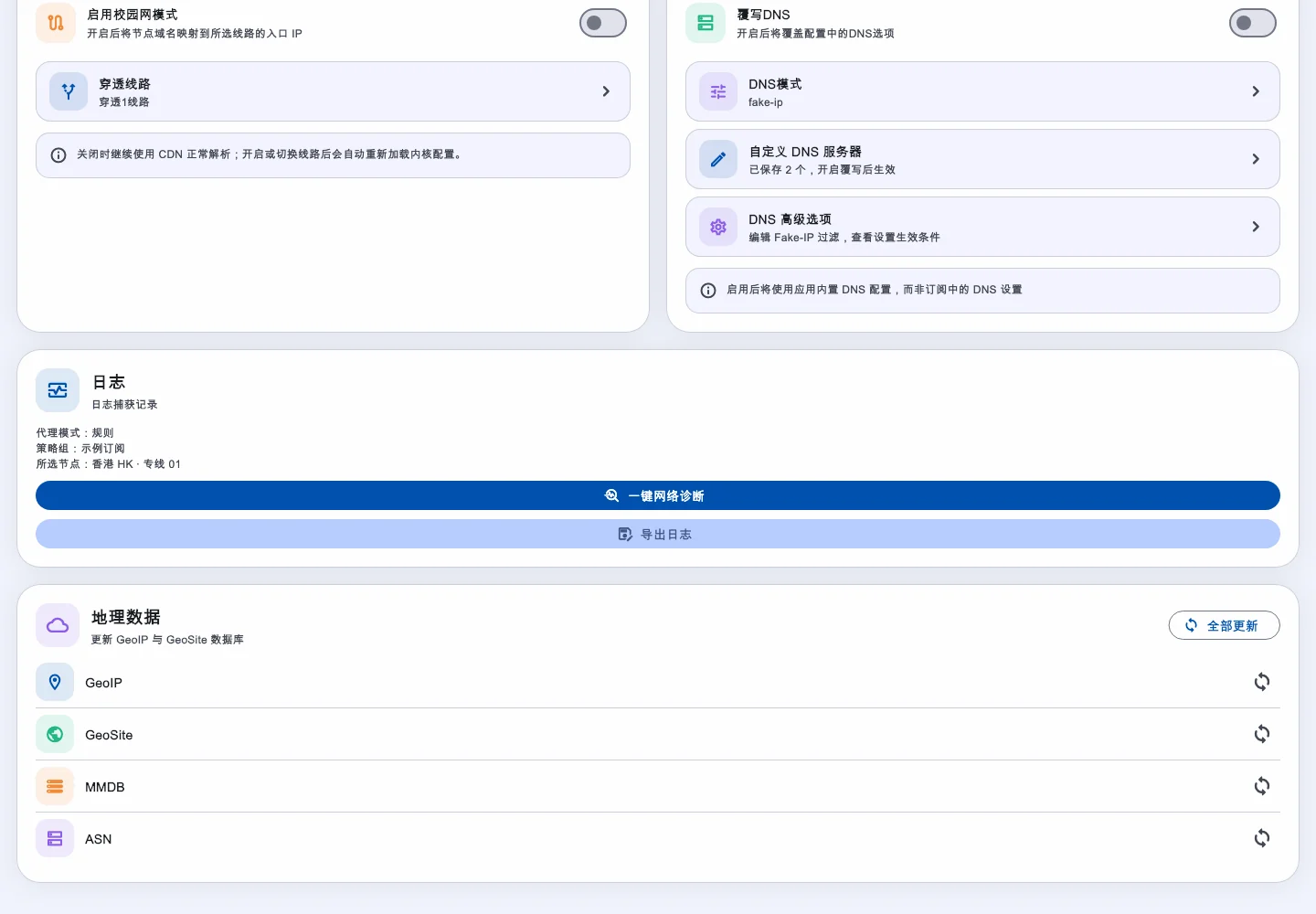
Task: Click the 更新 GeoIP 与 GeoSite 数据库 subtitle
Action: 167,640
